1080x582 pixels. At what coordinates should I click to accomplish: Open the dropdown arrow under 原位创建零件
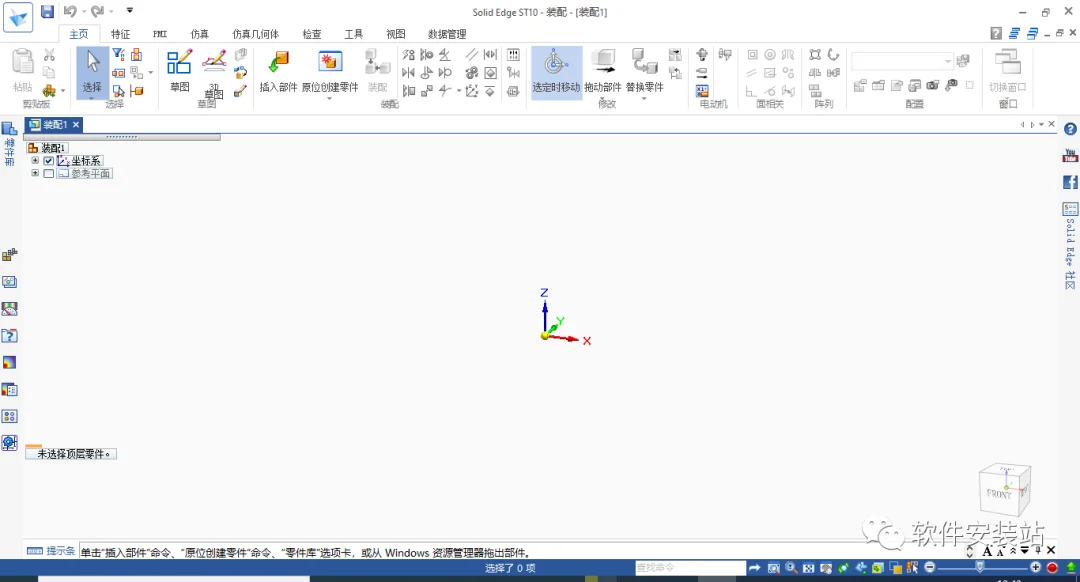pyautogui.click(x=329, y=98)
